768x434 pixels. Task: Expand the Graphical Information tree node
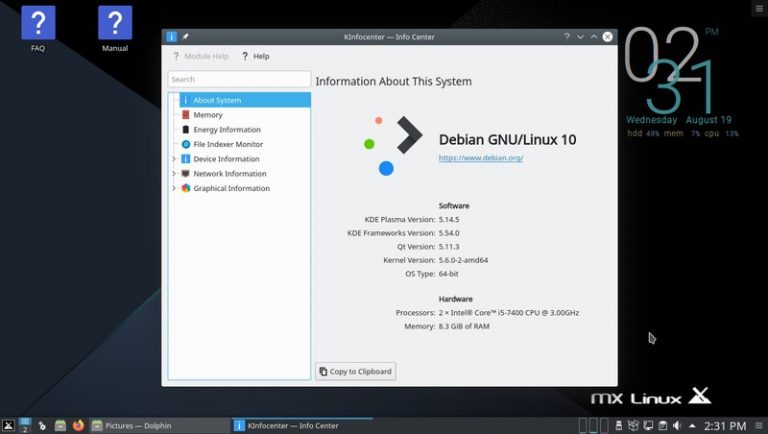[x=174, y=188]
